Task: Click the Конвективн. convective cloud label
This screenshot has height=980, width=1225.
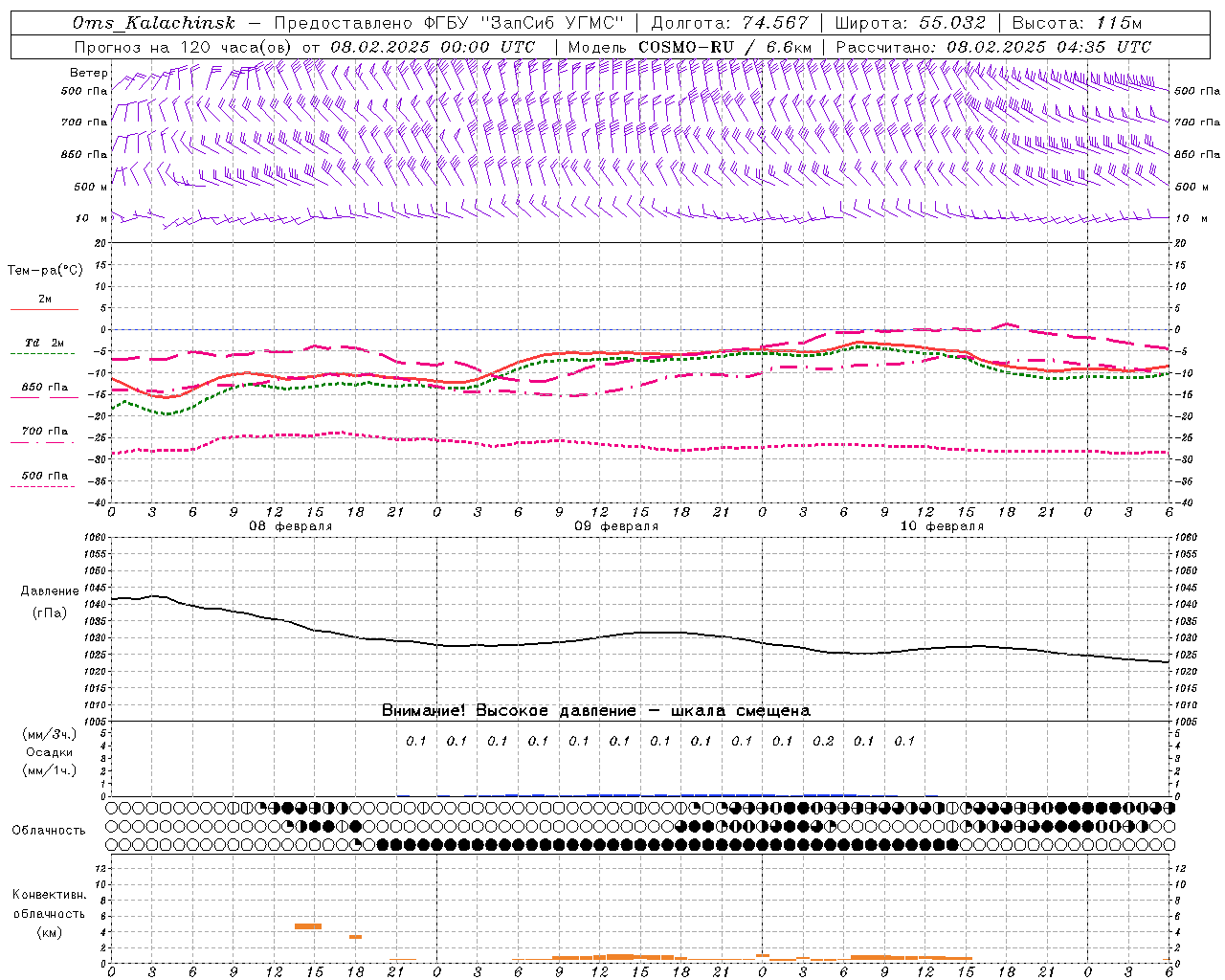Action: pos(49,895)
